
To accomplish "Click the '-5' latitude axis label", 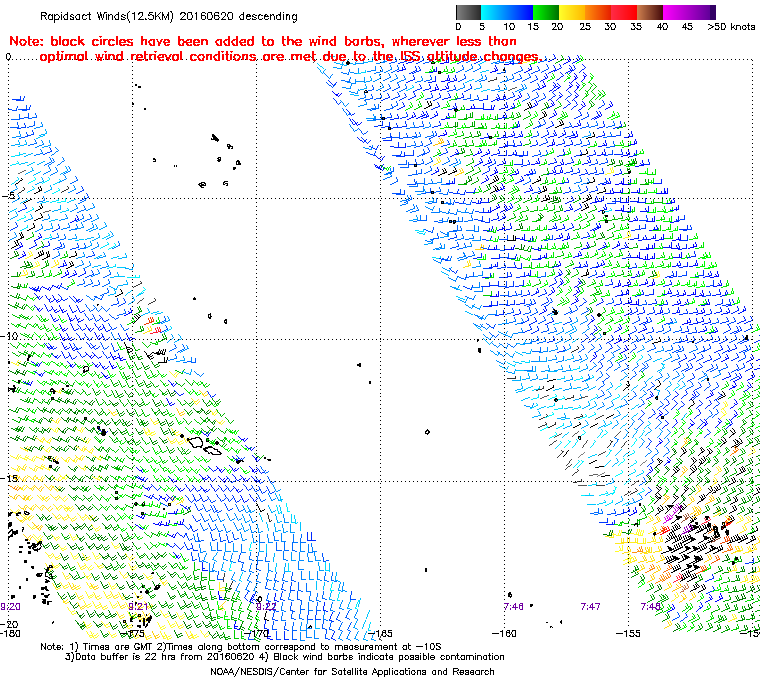I will 9,195.
